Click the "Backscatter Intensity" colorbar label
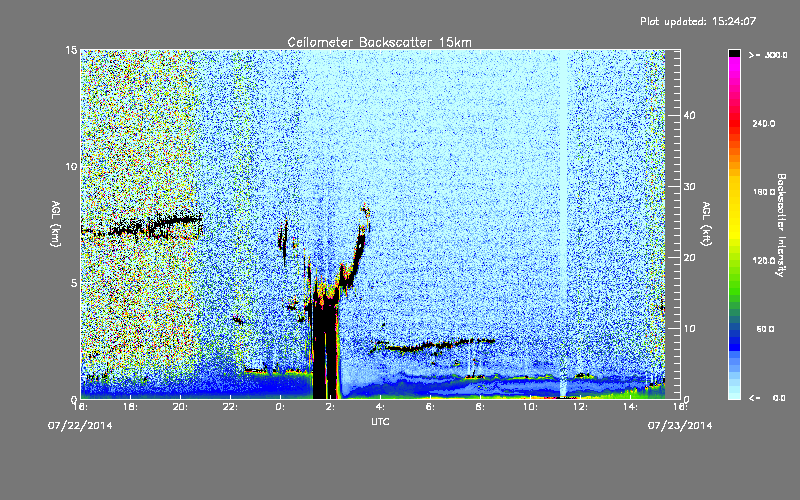This screenshot has width=800, height=500. click(781, 225)
